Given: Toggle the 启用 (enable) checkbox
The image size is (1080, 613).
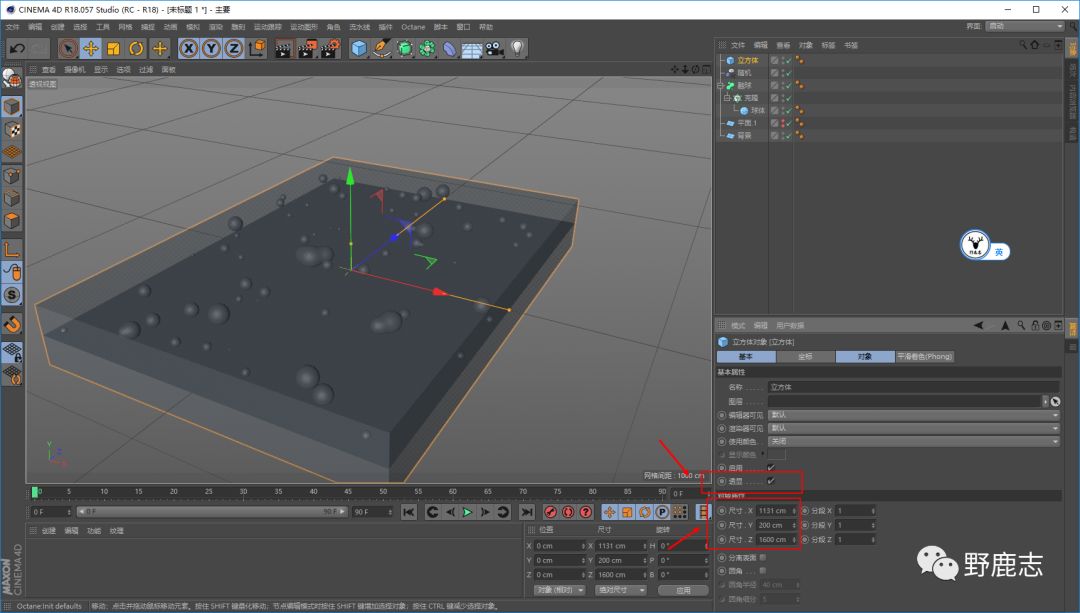Looking at the screenshot, I should [x=770, y=468].
